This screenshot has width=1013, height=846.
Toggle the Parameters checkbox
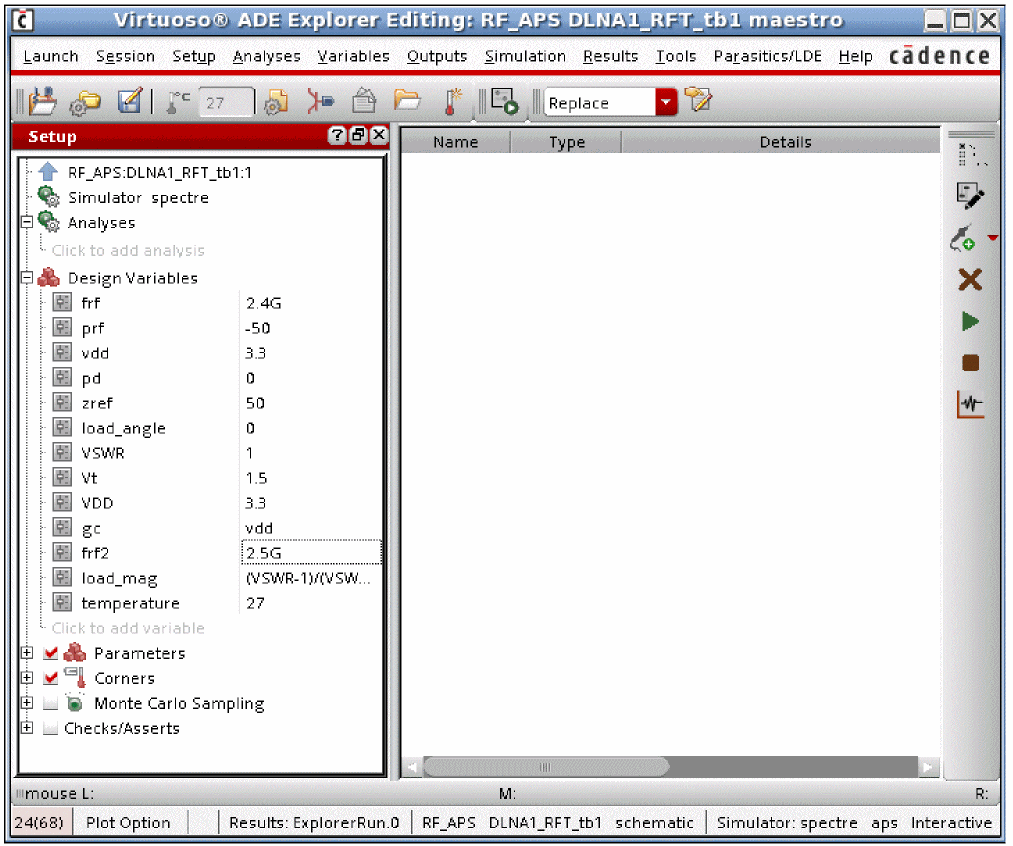point(51,653)
